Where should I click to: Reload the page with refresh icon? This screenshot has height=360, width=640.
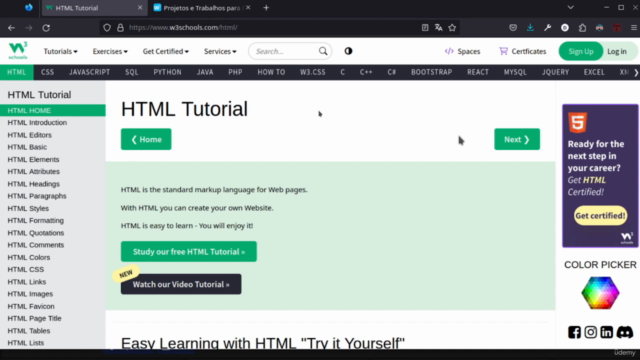46,28
